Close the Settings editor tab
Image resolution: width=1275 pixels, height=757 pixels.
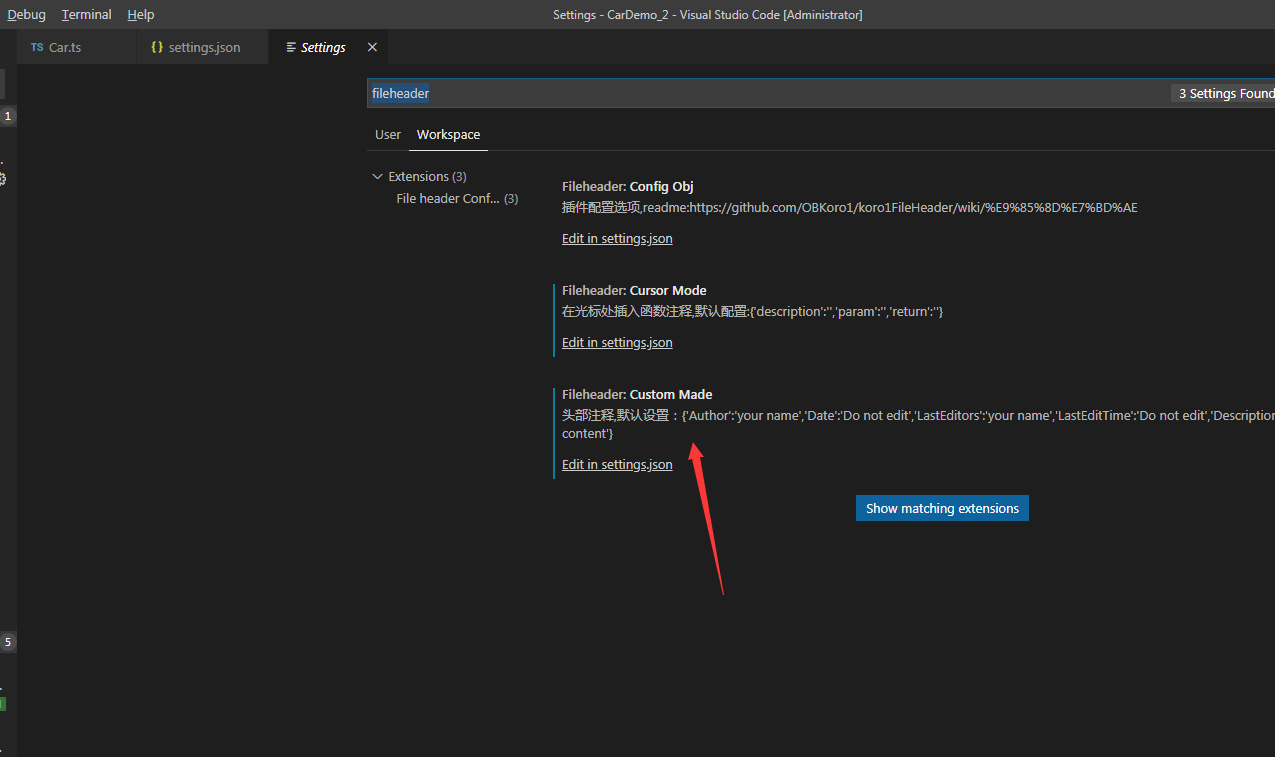(x=373, y=47)
